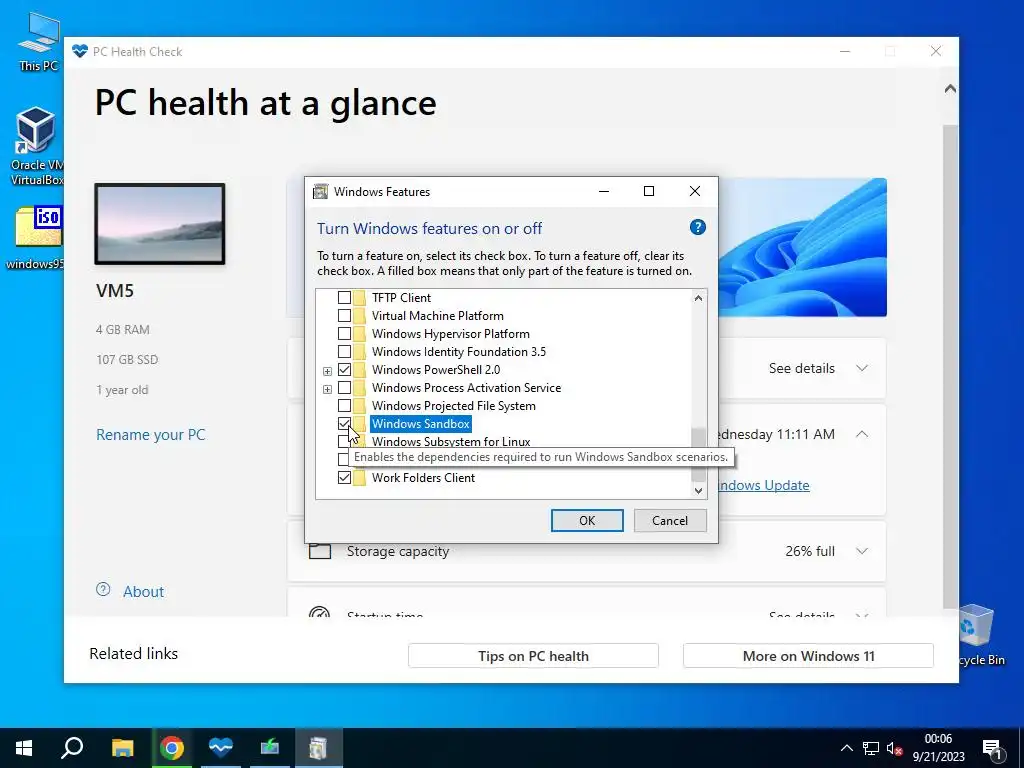Switch to Google Chrome in taskbar
1024x768 pixels.
point(172,748)
